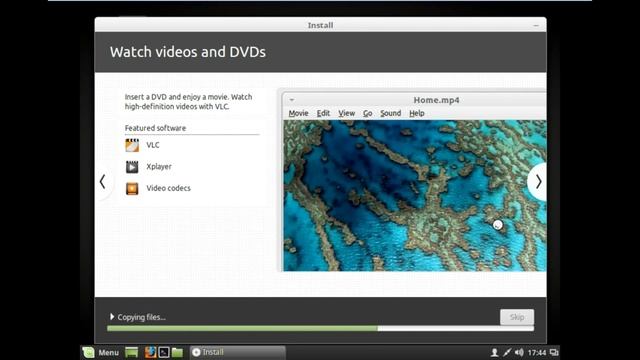
Task: Open the Sound menu
Action: pos(391,113)
